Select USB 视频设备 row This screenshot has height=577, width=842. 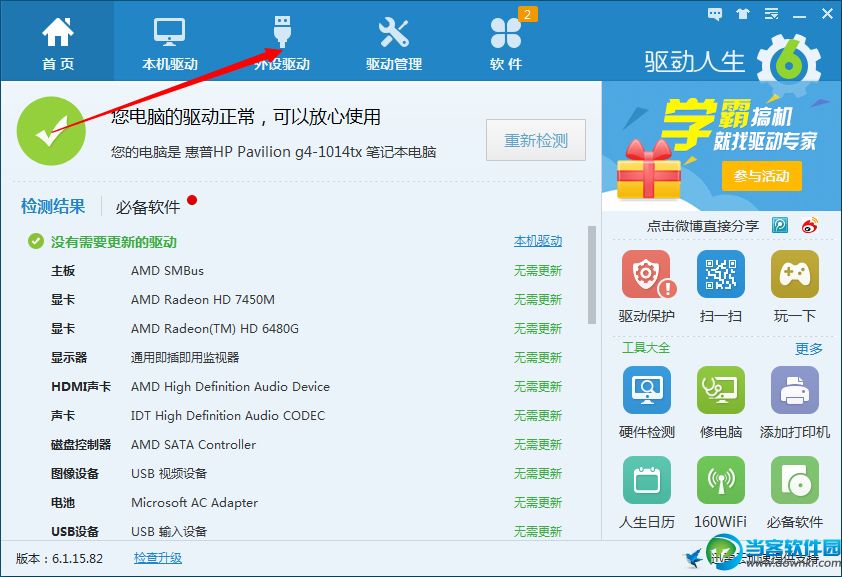click(x=306, y=473)
